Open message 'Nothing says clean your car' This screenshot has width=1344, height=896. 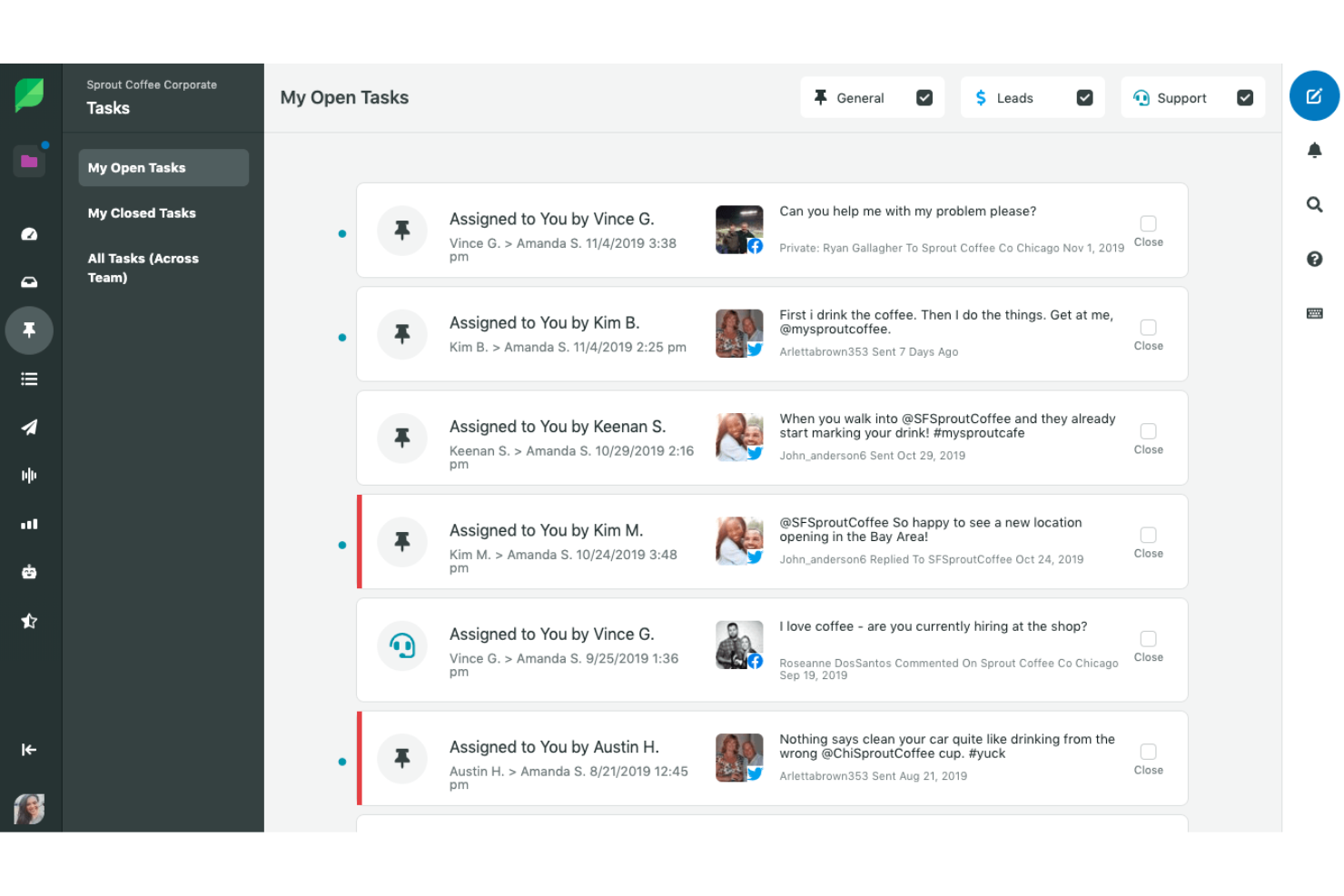tap(947, 746)
